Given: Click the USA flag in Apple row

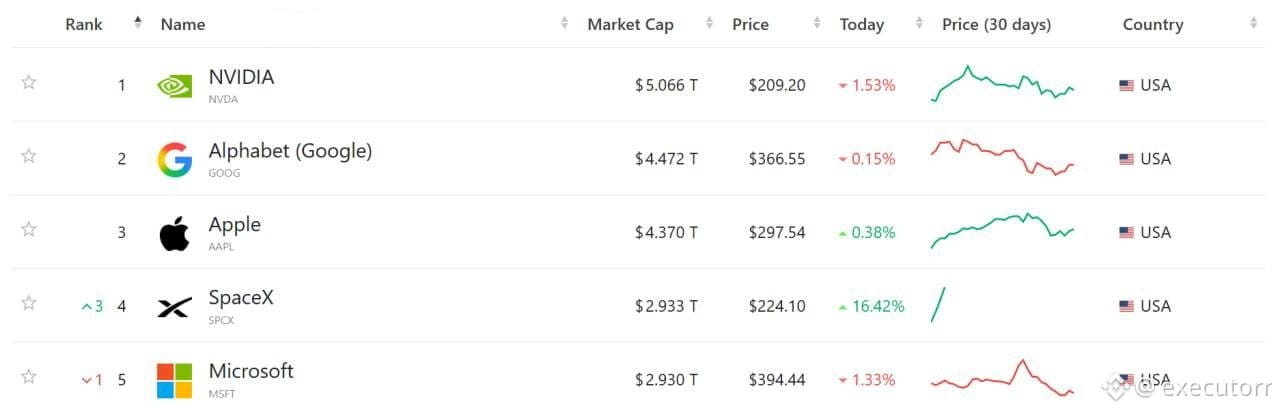Looking at the screenshot, I should click(1126, 233).
